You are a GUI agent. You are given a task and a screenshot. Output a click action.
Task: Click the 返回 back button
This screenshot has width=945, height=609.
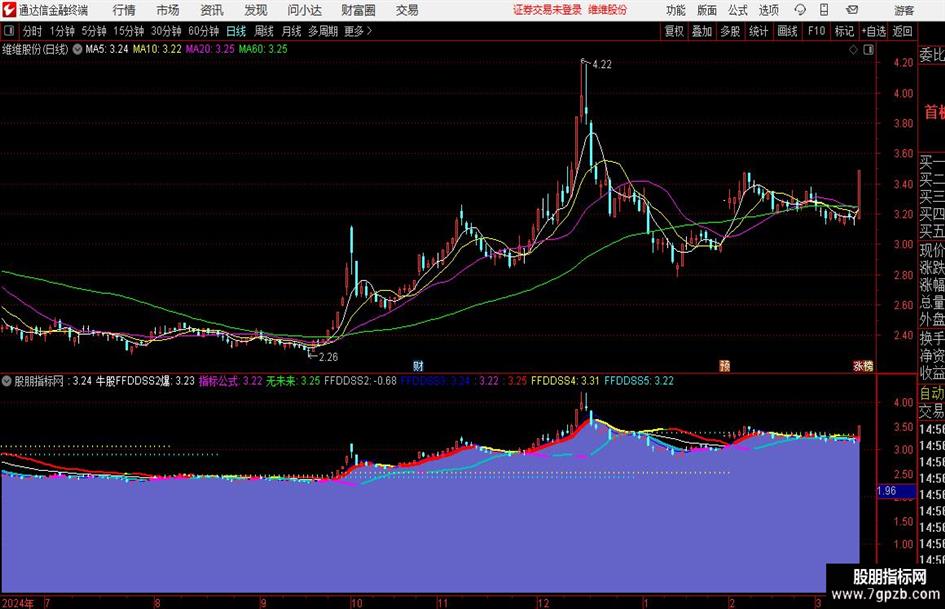pos(902,31)
